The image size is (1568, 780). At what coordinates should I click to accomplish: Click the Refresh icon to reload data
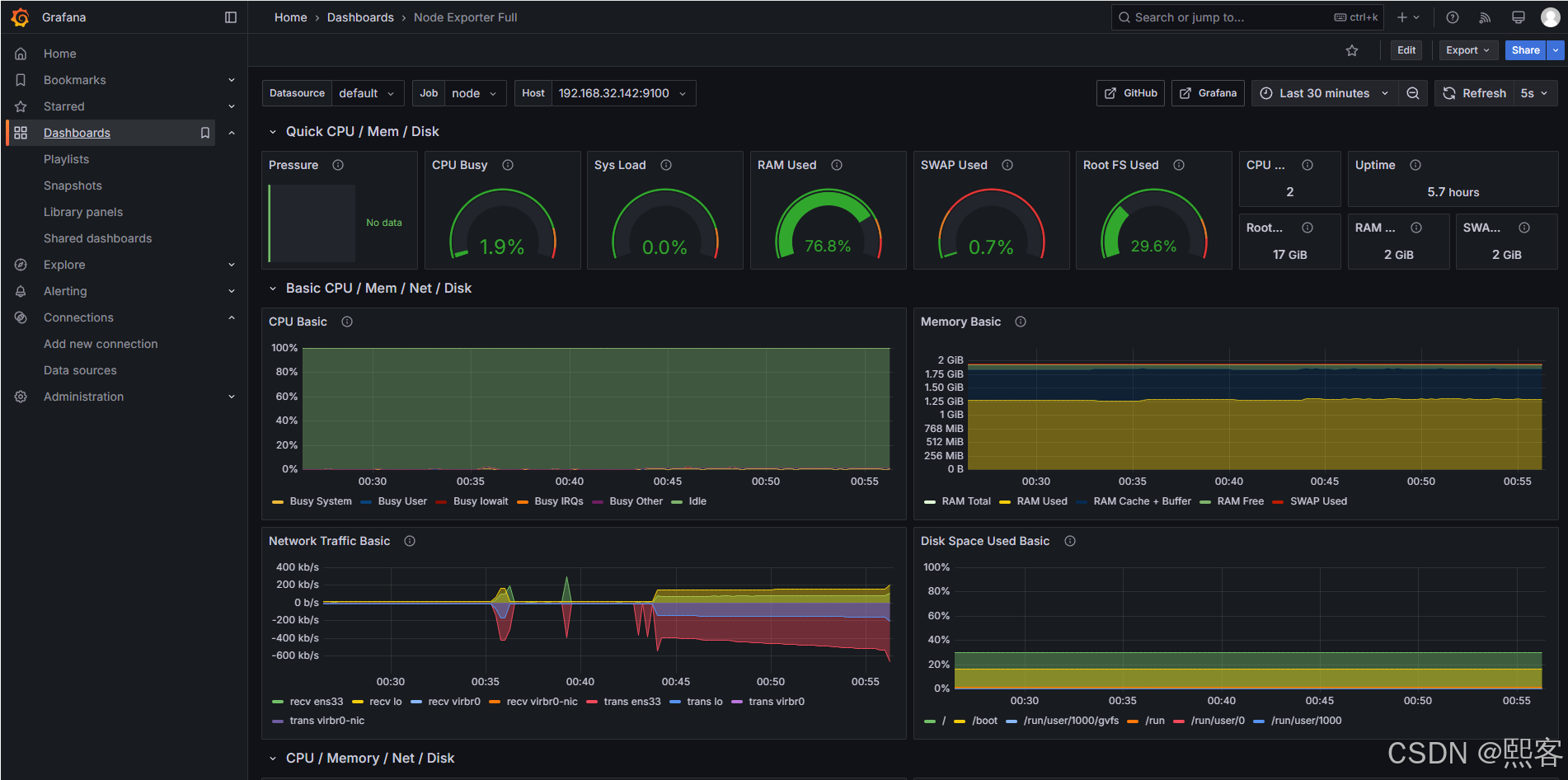point(1448,93)
